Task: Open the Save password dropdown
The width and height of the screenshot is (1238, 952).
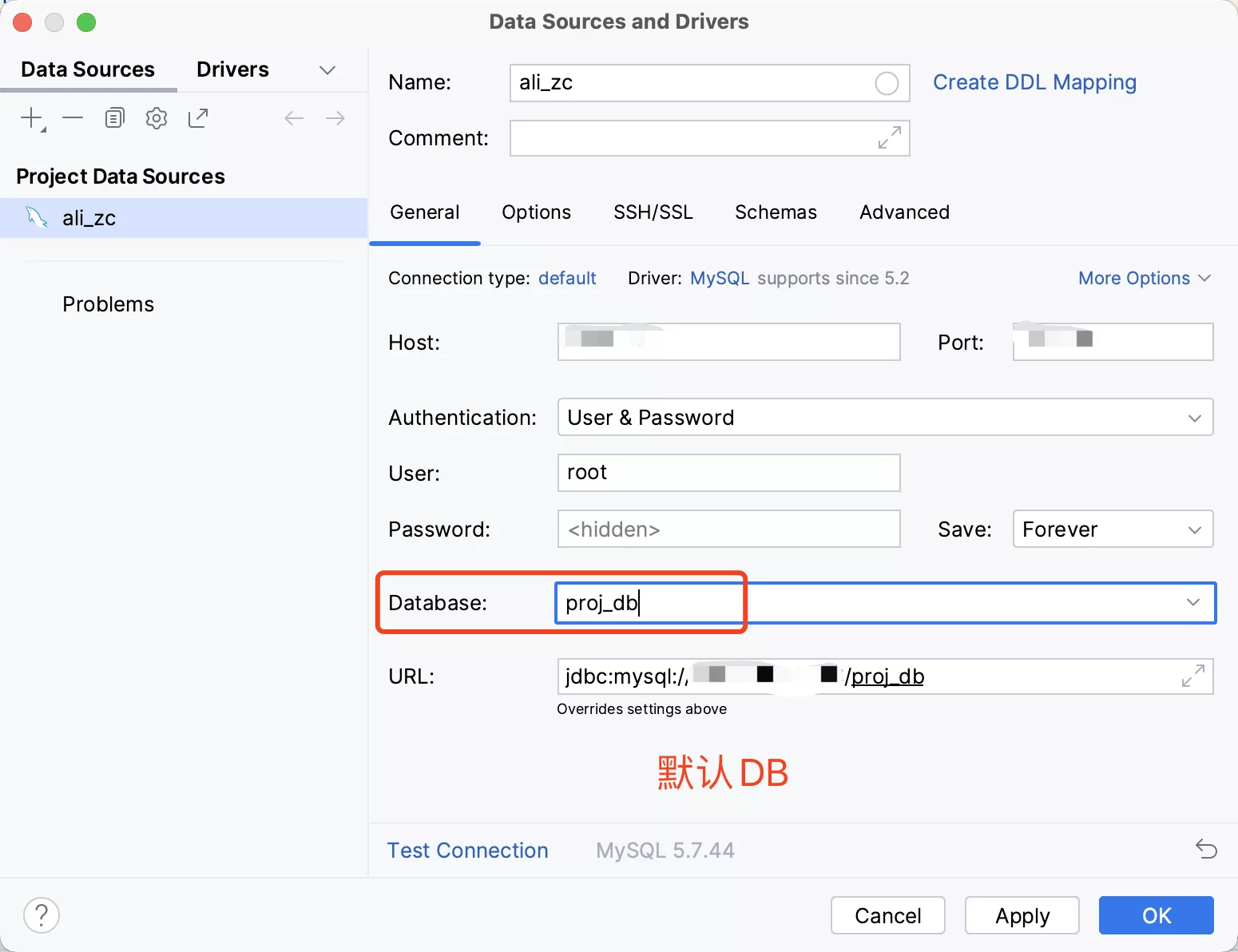Action: pyautogui.click(x=1113, y=529)
